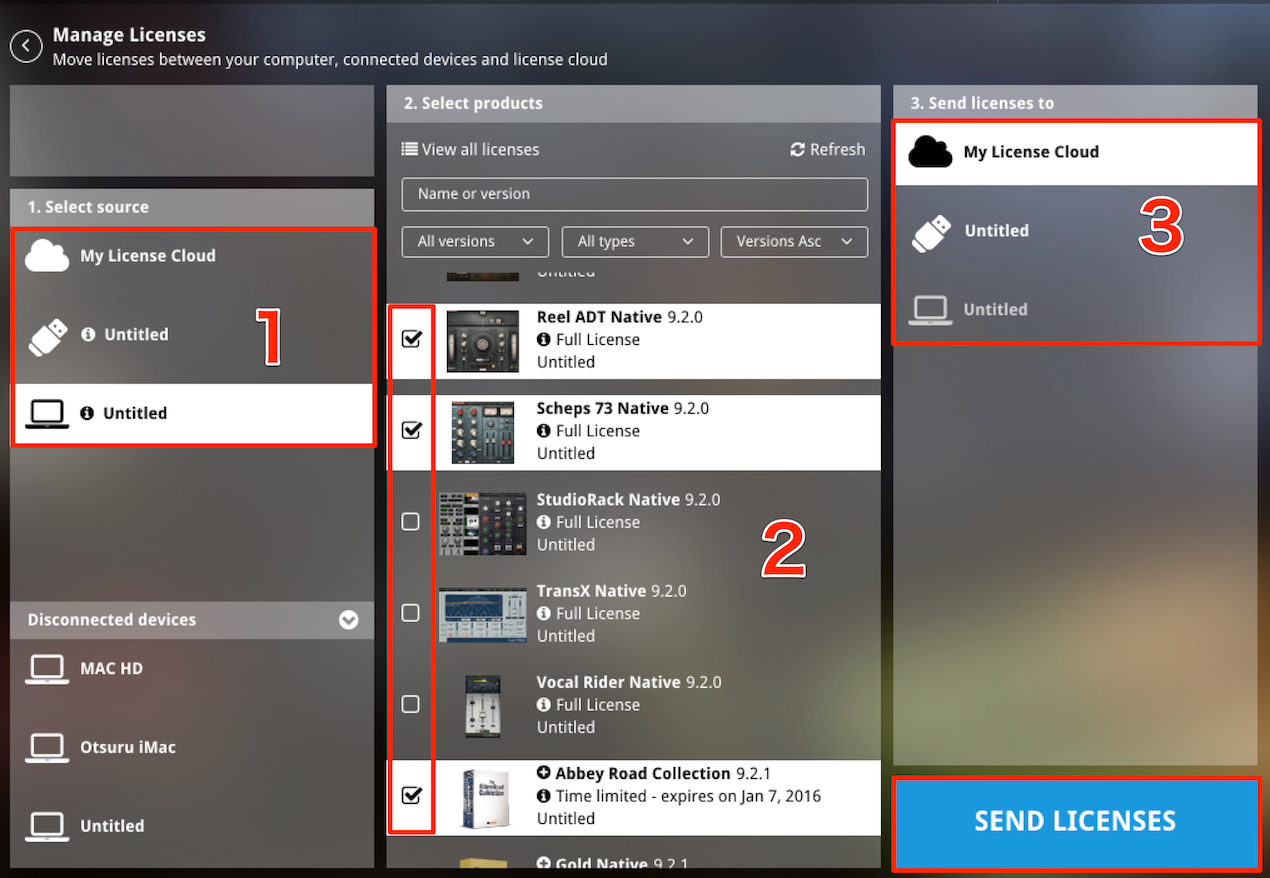Choose Untitled text of laptop destination
Viewport: 1270px width, 878px height.
[996, 310]
